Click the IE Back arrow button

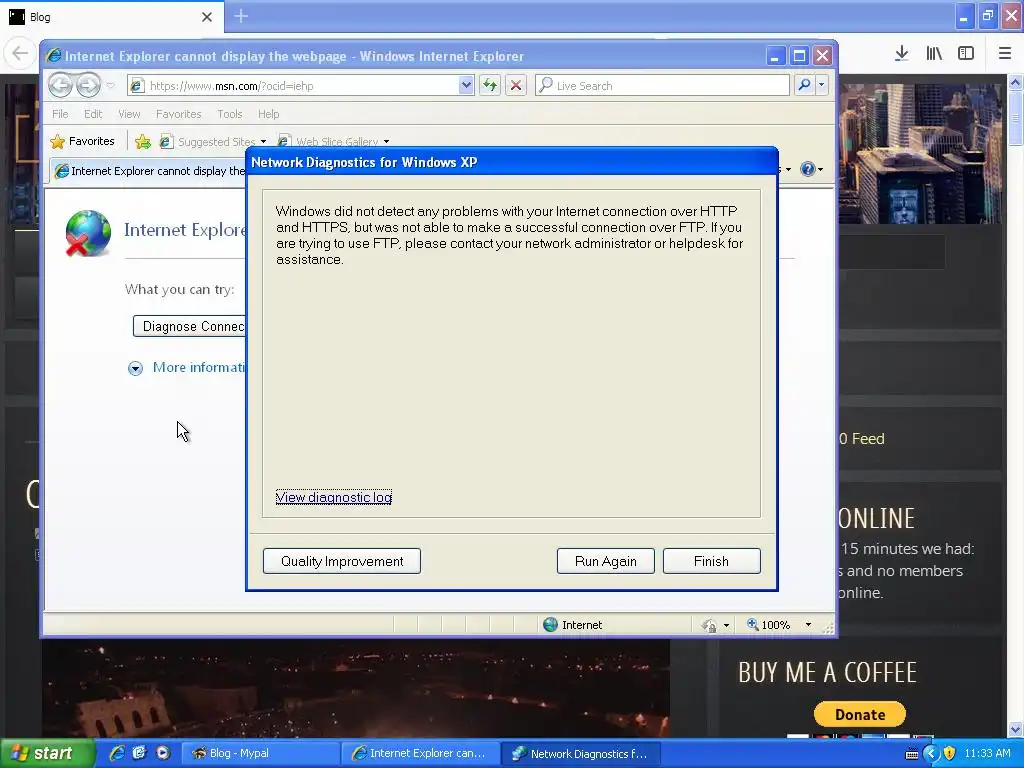coord(60,85)
